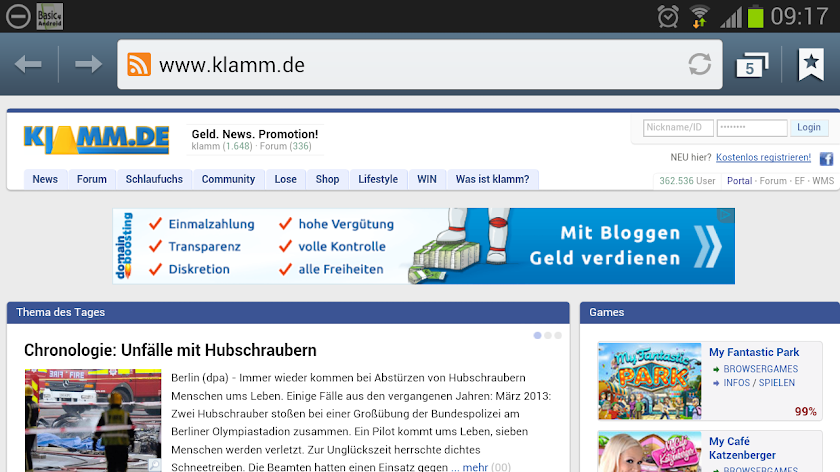
Task: Click the 362.536 User text
Action: tap(687, 181)
